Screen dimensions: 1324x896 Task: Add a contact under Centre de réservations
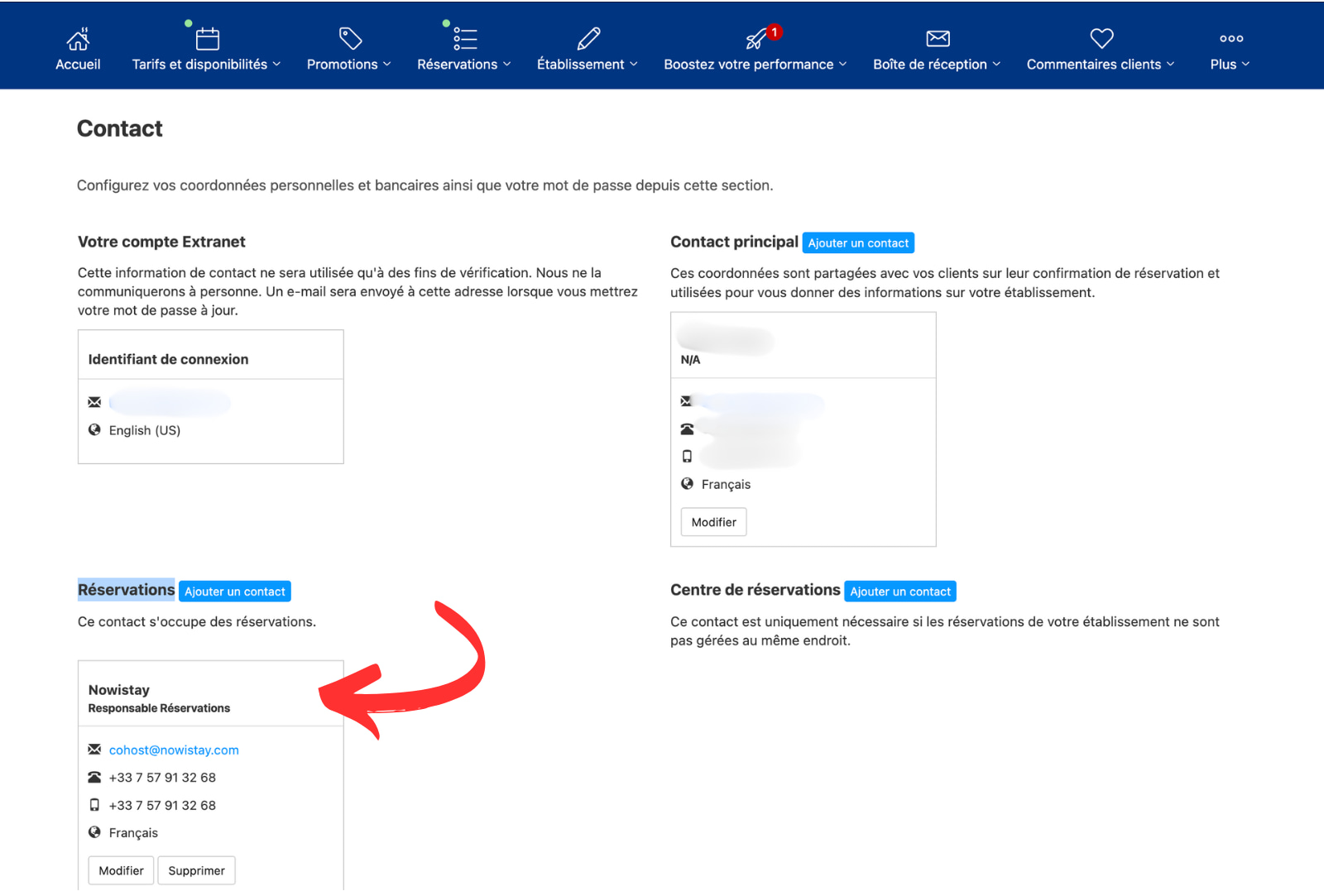pyautogui.click(x=900, y=592)
